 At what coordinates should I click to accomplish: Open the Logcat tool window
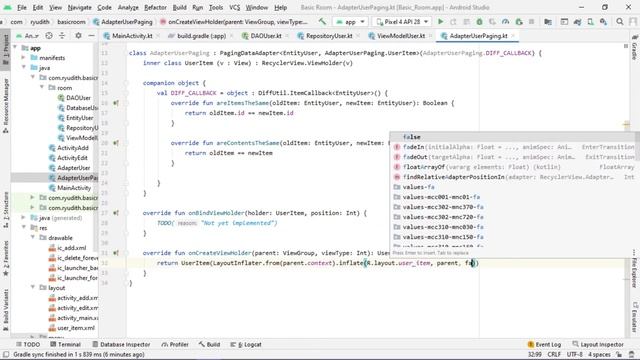click(246, 344)
